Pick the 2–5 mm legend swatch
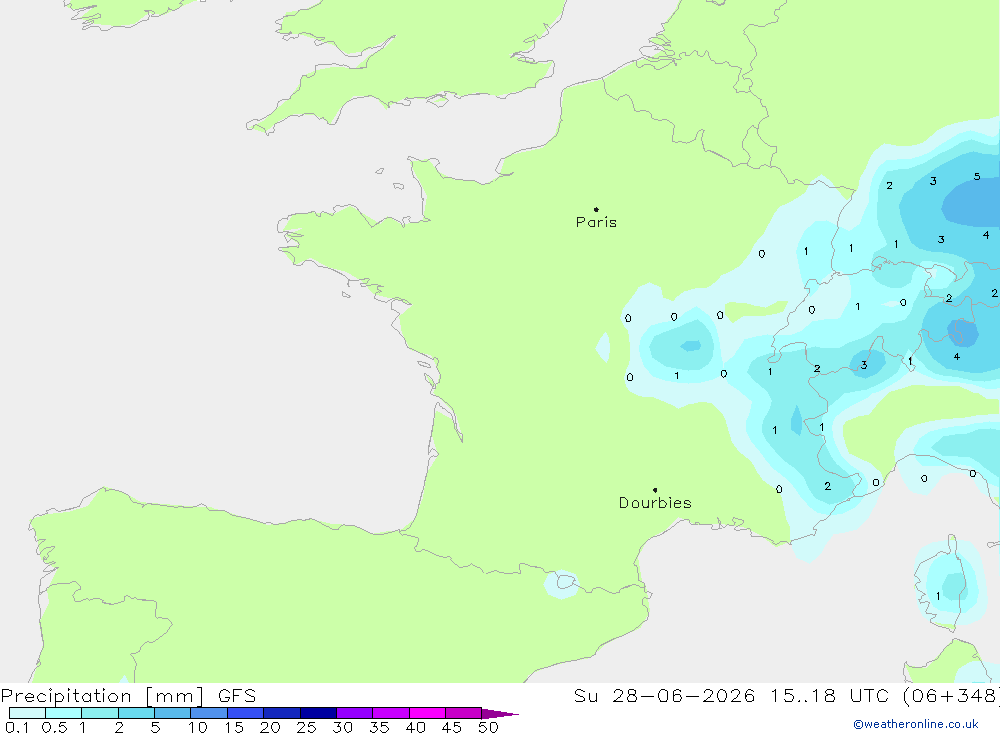 pyautogui.click(x=136, y=713)
